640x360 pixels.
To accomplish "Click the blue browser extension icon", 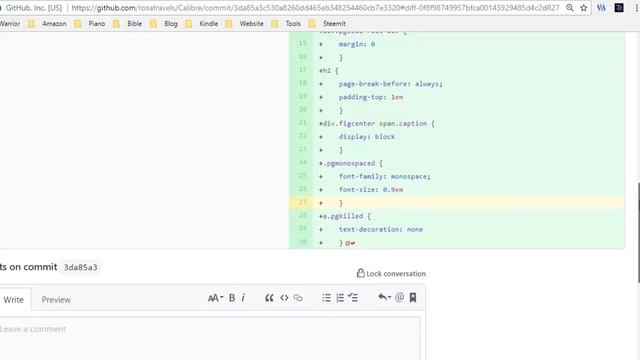I will pyautogui.click(x=601, y=8).
